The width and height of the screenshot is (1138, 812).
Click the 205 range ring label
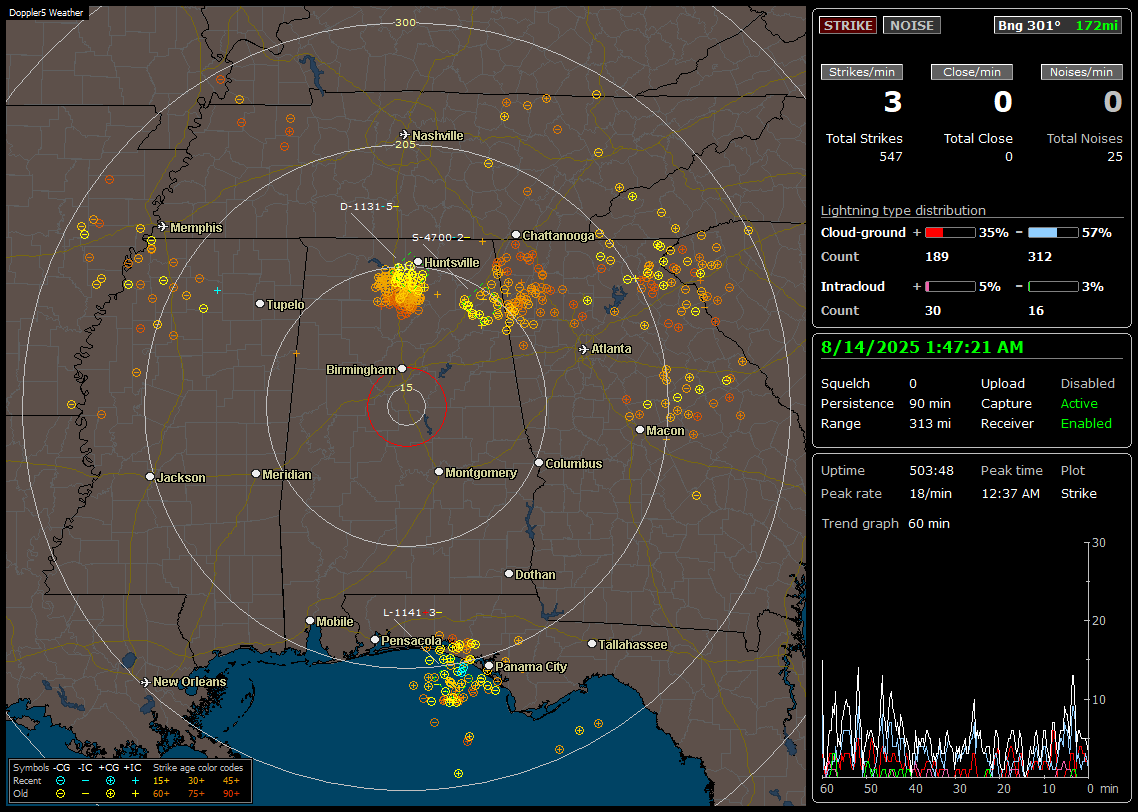coord(406,144)
